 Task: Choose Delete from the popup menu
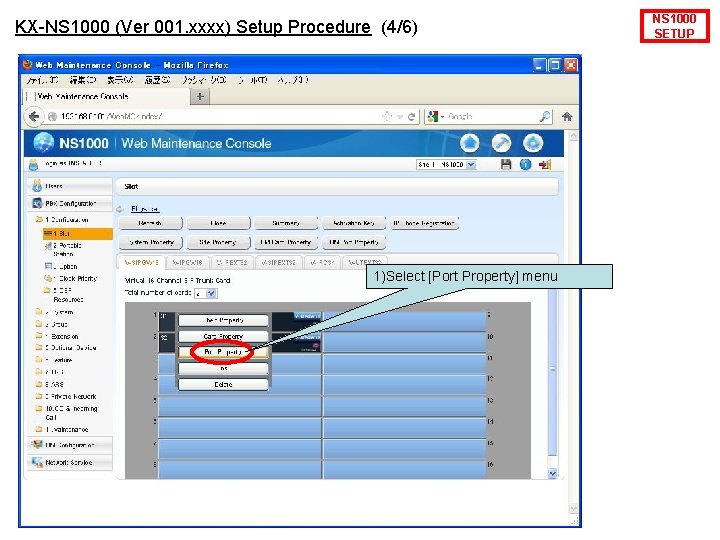coord(223,384)
